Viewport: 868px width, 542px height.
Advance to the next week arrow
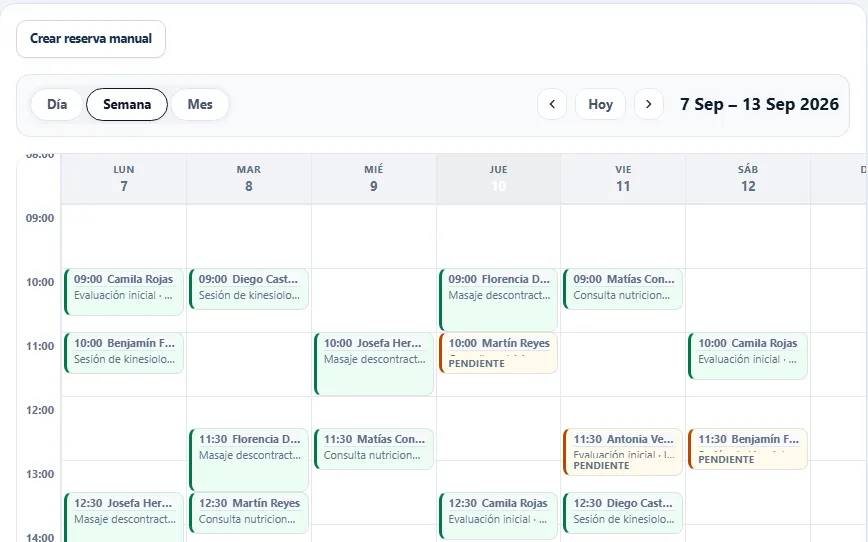click(649, 104)
